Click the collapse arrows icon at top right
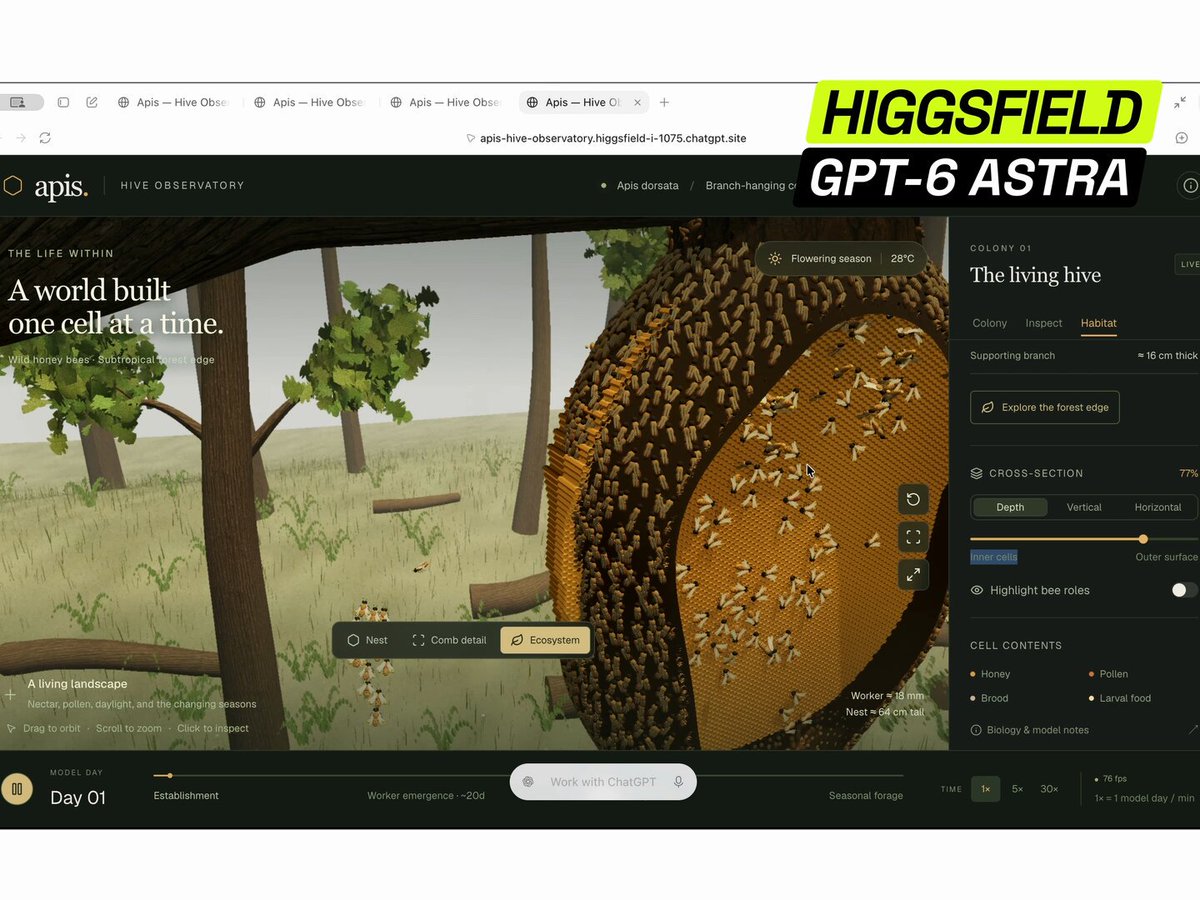Image resolution: width=1200 pixels, height=900 pixels. (1181, 102)
